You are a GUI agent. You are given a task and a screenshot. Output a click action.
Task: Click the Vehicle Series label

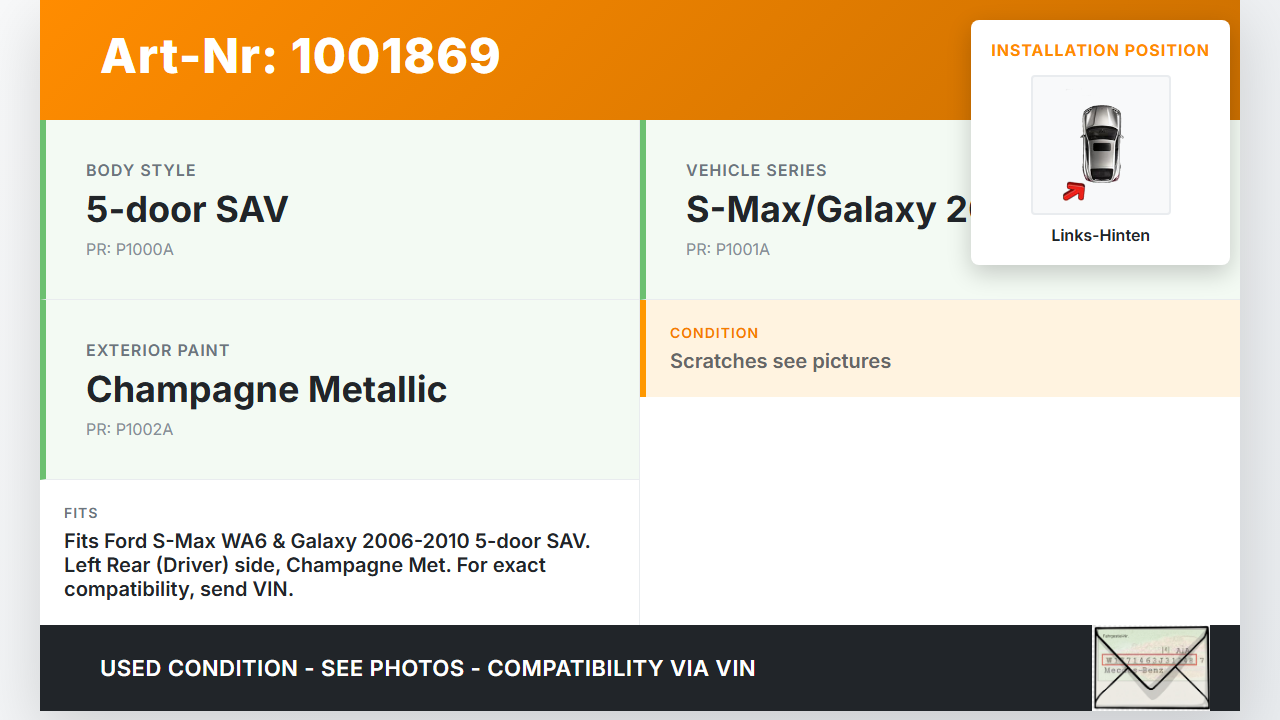pos(756,170)
